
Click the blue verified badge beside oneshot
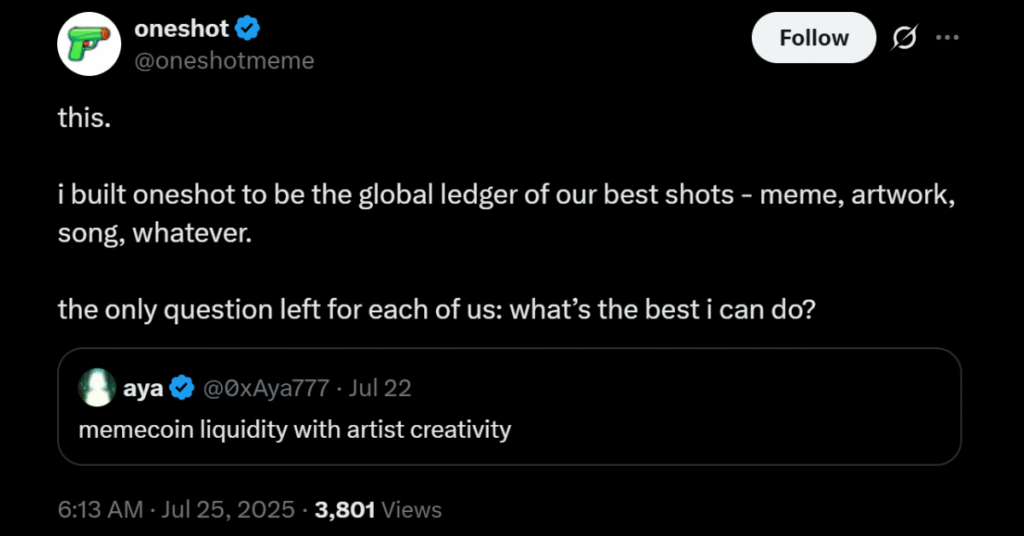coord(248,29)
